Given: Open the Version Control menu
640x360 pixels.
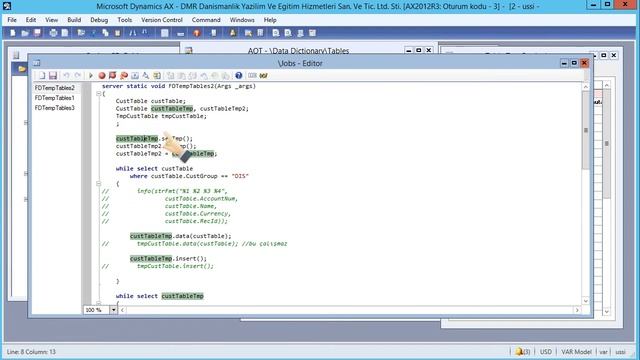Looking at the screenshot, I should pos(162,20).
